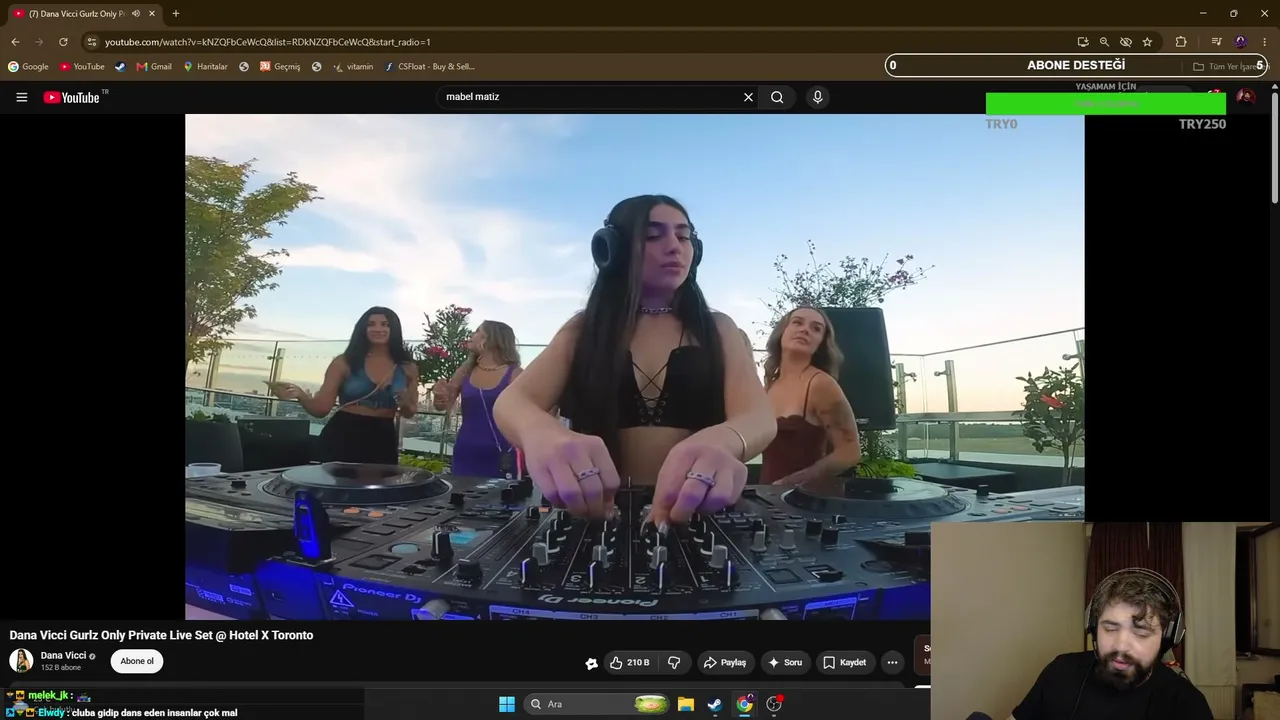Open the notification app icon on taskbar
The height and width of the screenshot is (720, 1280).
[774, 704]
